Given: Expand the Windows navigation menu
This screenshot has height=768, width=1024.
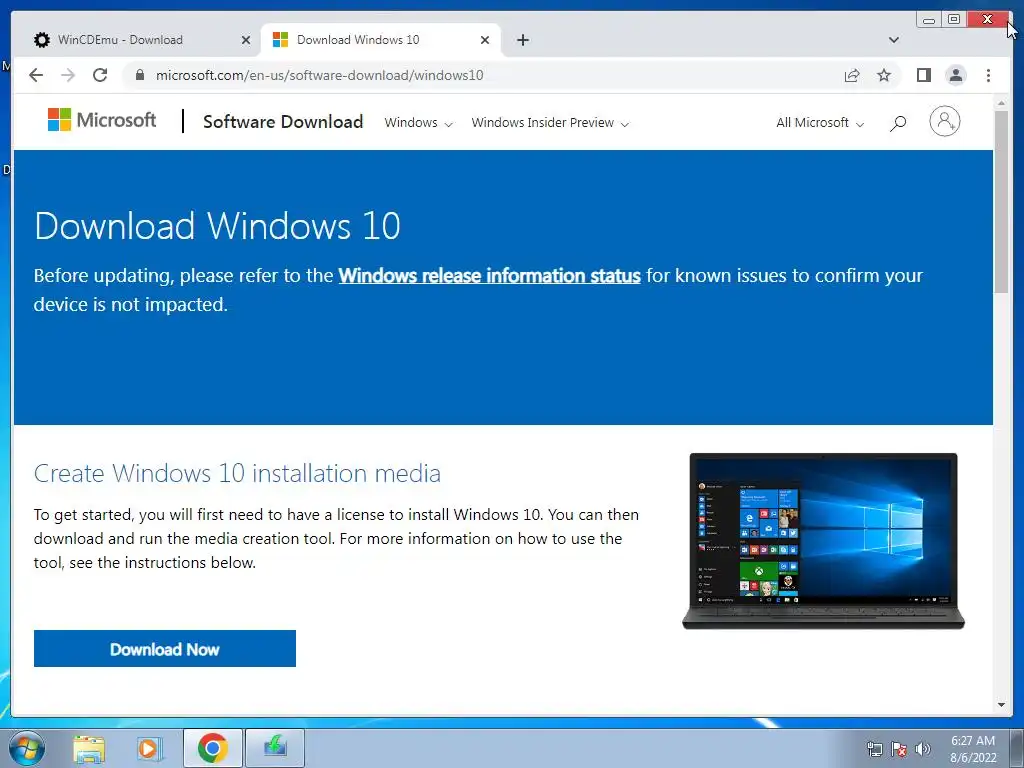Looking at the screenshot, I should pyautogui.click(x=418, y=123).
